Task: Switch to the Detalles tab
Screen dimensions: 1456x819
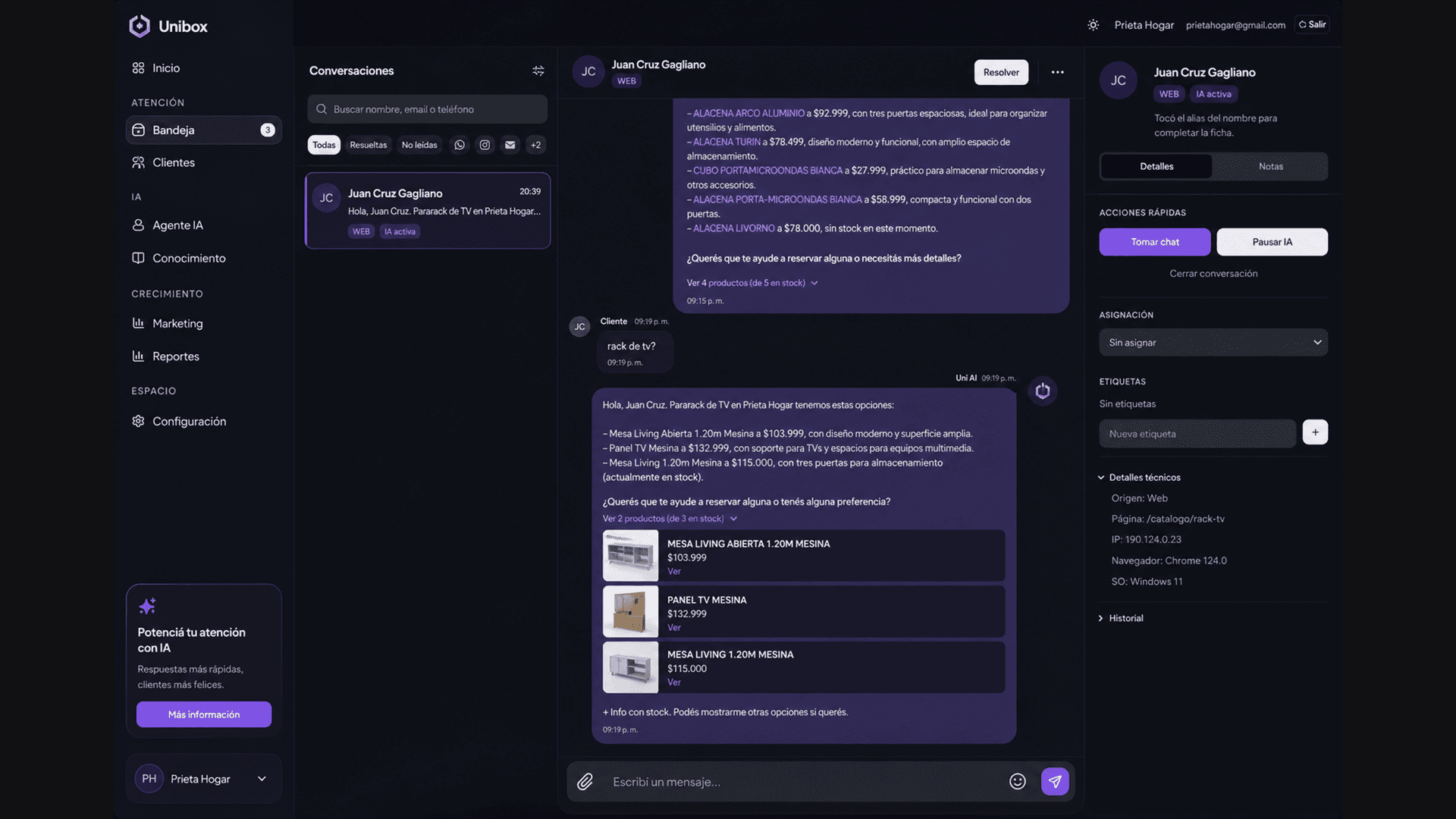Action: [1156, 166]
